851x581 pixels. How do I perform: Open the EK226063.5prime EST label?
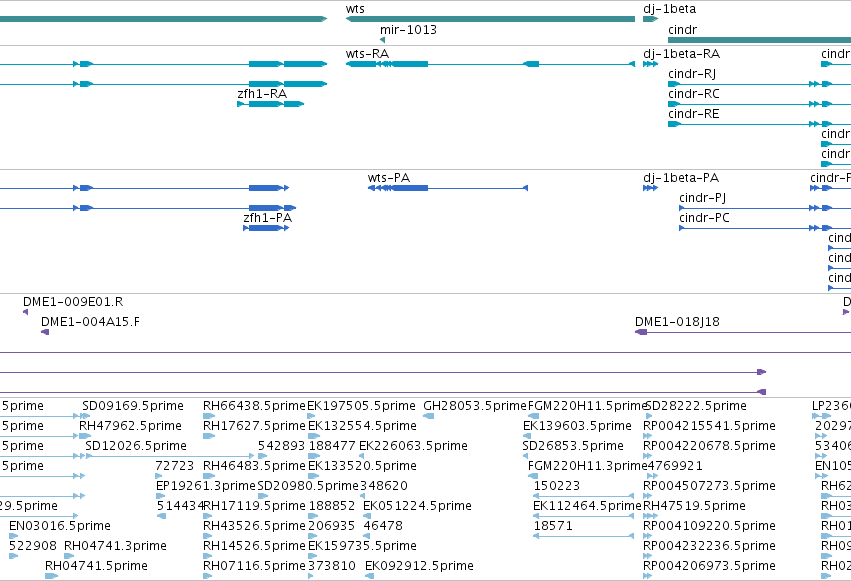click(413, 446)
